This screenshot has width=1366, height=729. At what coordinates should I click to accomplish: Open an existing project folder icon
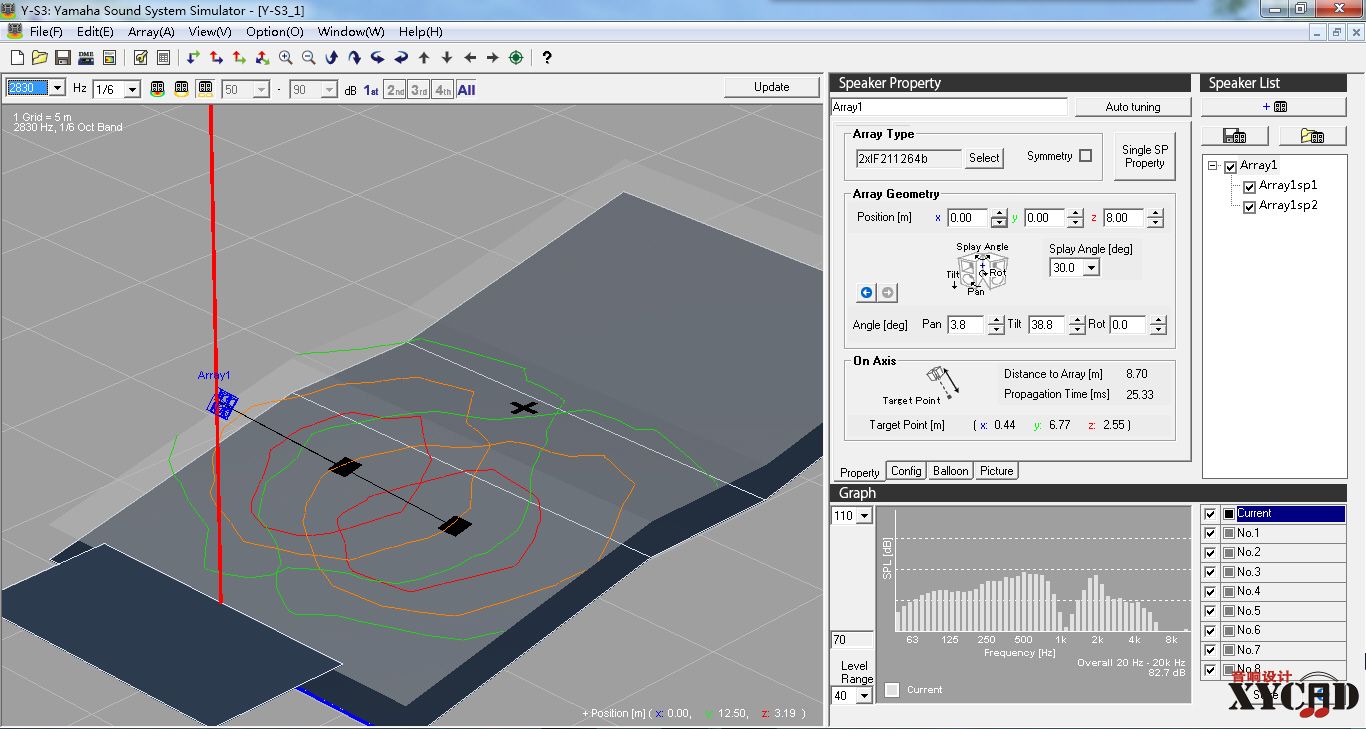40,58
